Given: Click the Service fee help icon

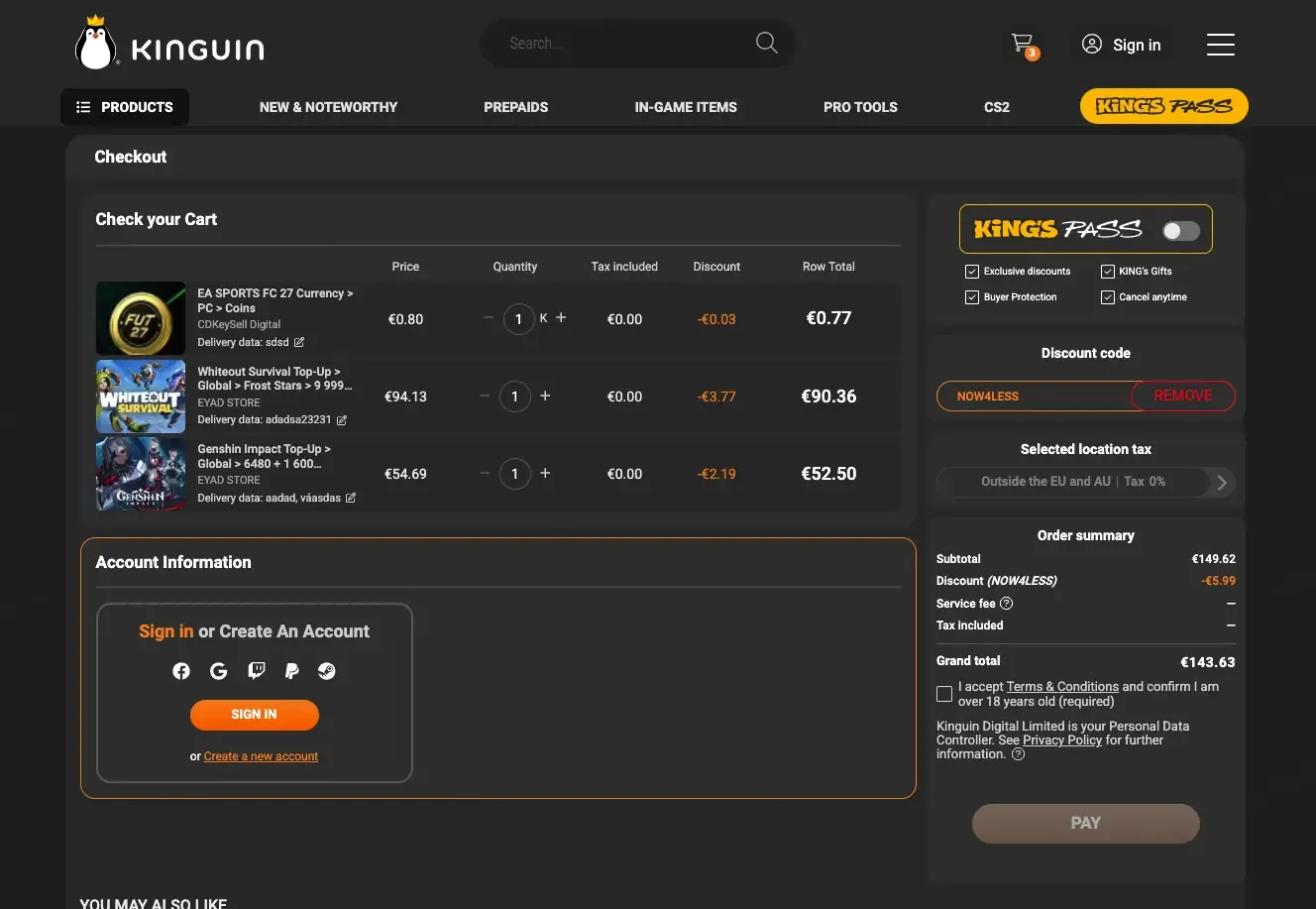Looking at the screenshot, I should pos(1007,603).
